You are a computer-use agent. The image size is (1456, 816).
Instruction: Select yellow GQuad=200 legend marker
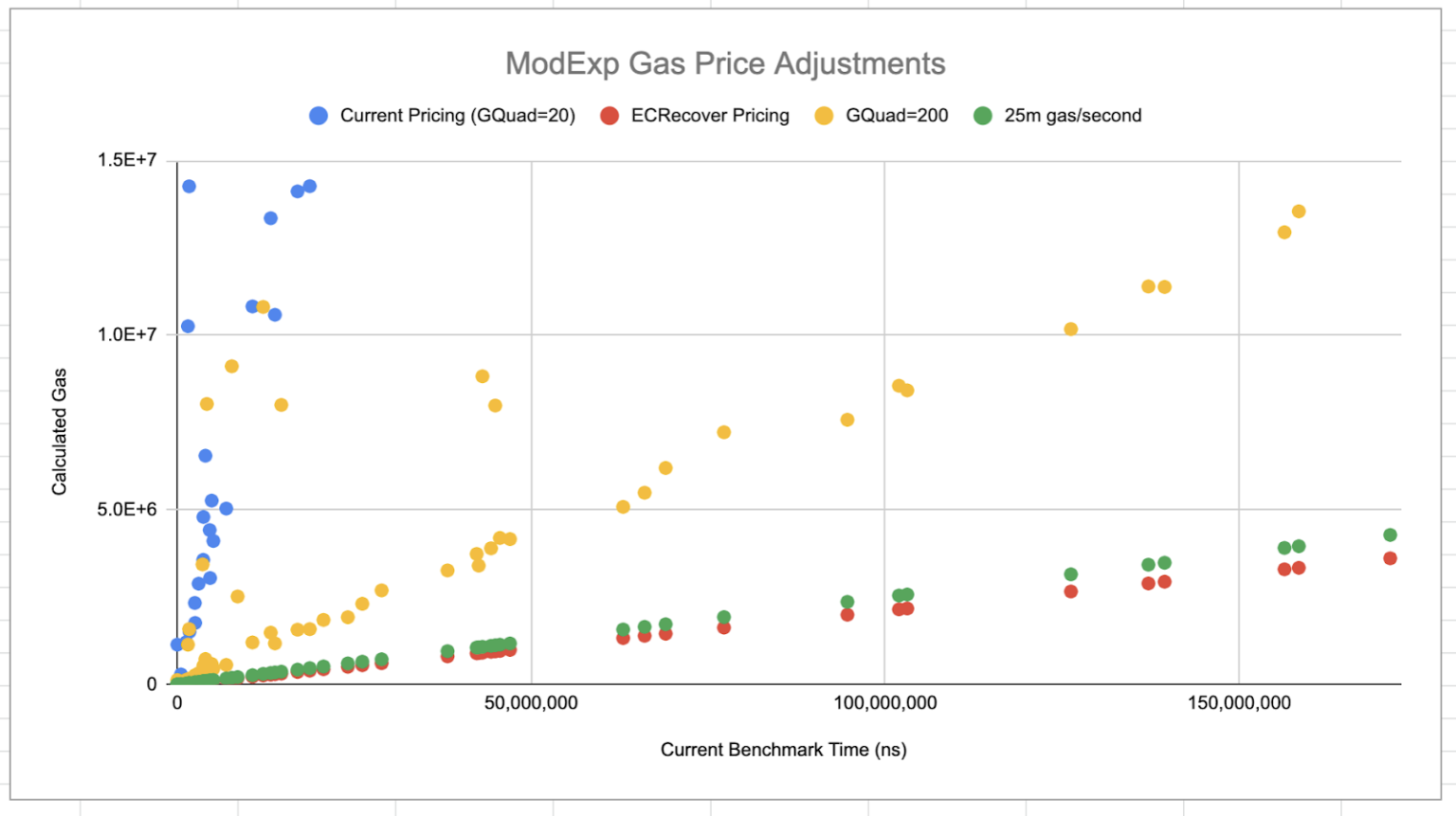pyautogui.click(x=824, y=116)
